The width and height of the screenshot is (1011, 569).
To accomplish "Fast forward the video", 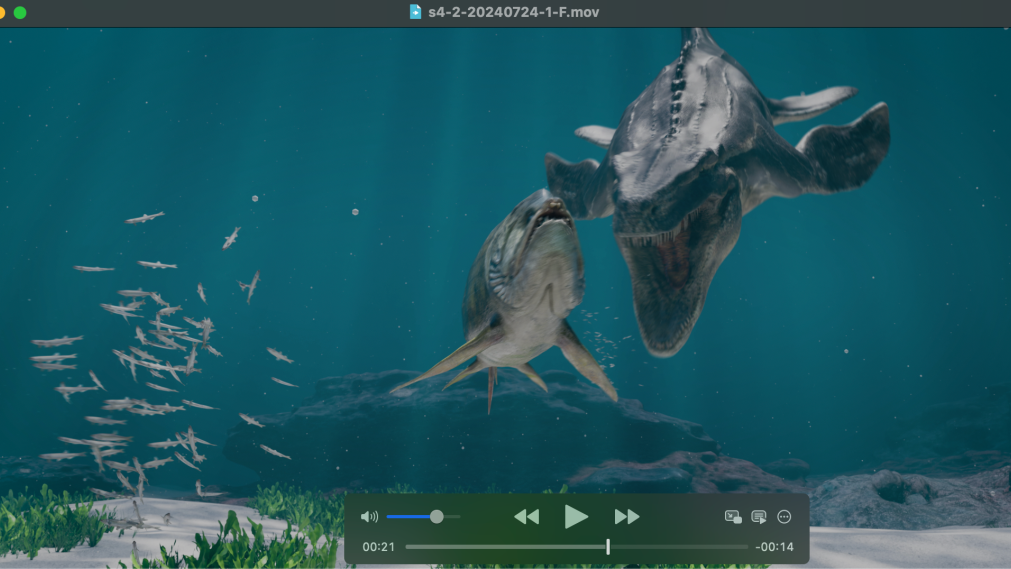I will pyautogui.click(x=627, y=517).
